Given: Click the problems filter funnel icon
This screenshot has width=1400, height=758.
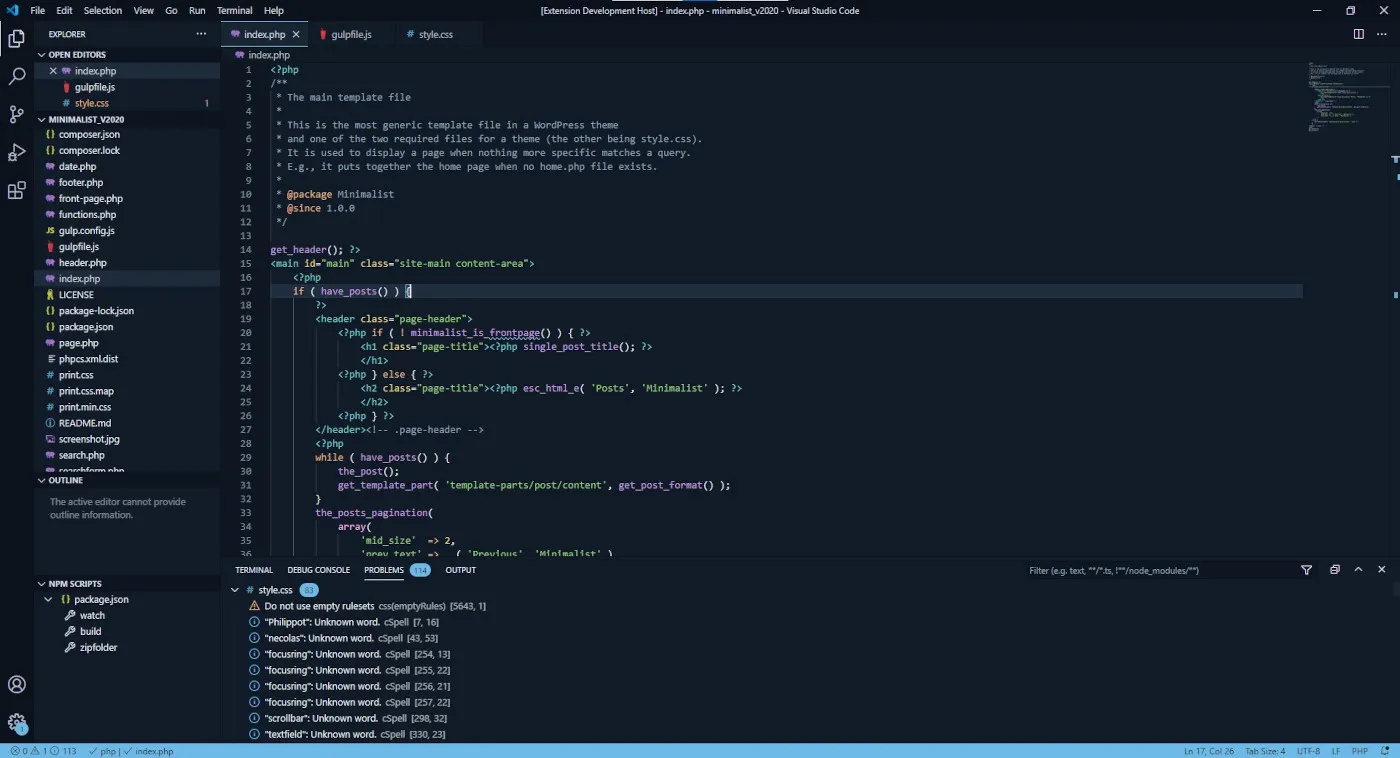Looking at the screenshot, I should point(1306,570).
